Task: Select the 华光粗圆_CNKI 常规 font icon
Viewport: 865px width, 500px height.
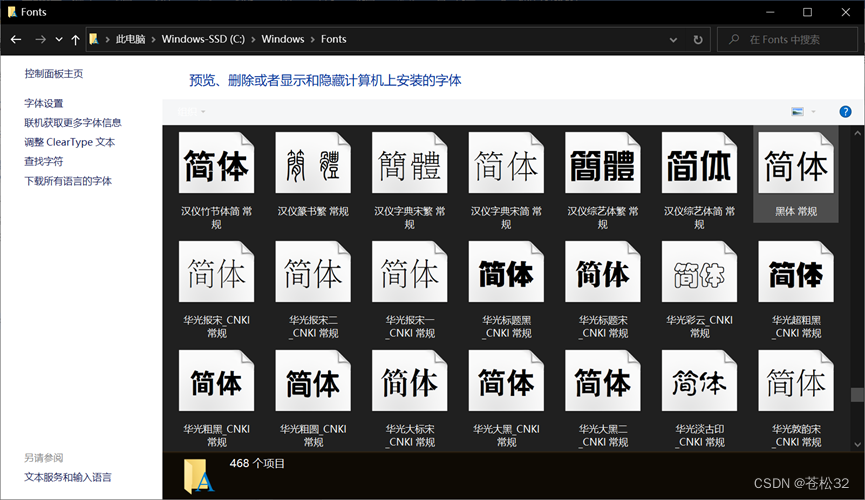Action: [x=313, y=380]
